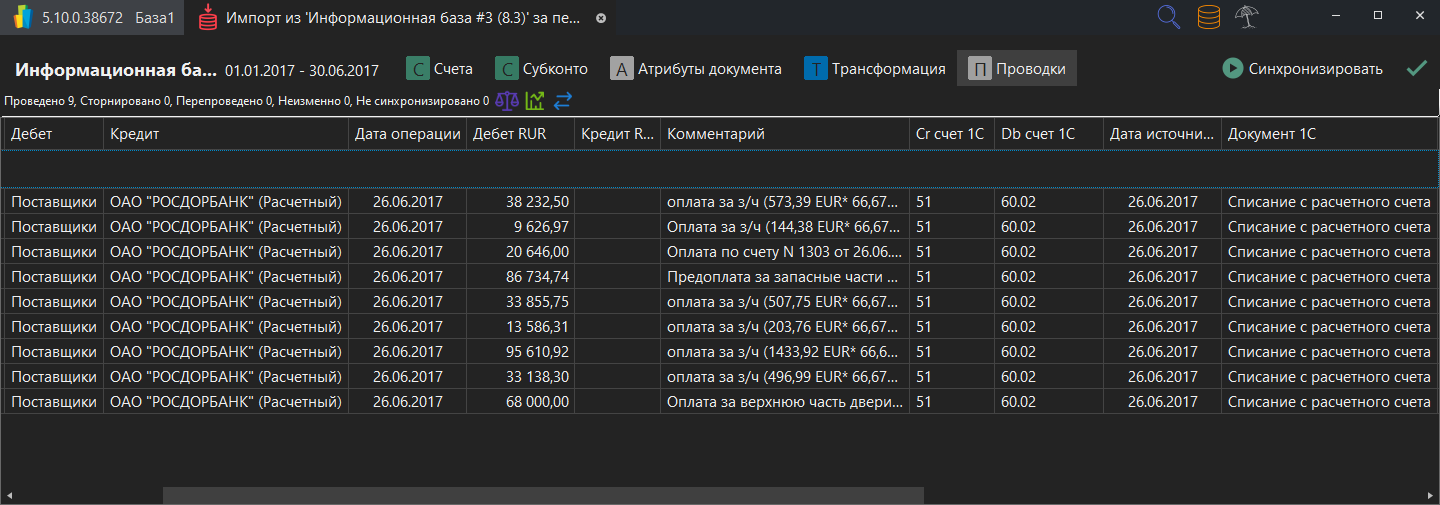
Task: Open the orange database icon
Action: click(x=1209, y=17)
